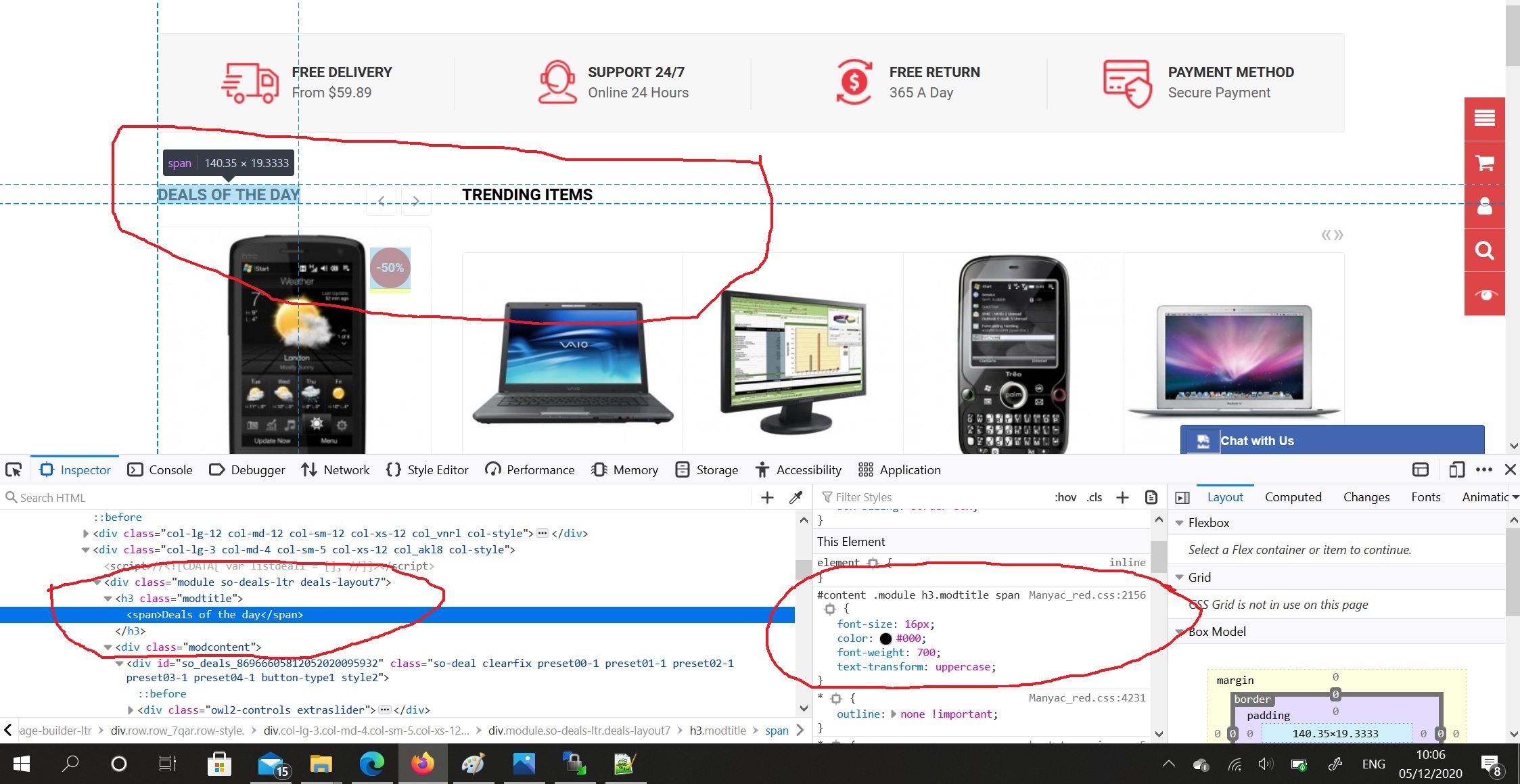Click the VAIO laptop product image
Screen dimensions: 1520x784
point(572,362)
